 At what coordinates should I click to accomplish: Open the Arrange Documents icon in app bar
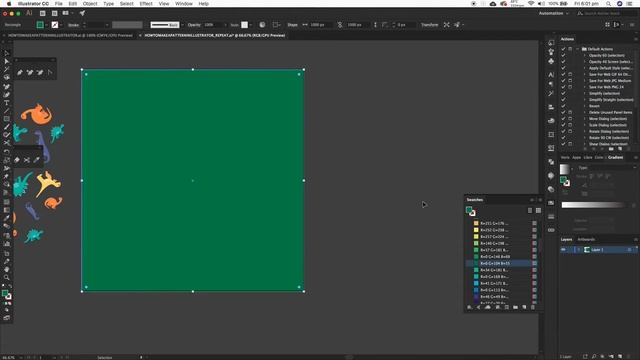point(66,13)
